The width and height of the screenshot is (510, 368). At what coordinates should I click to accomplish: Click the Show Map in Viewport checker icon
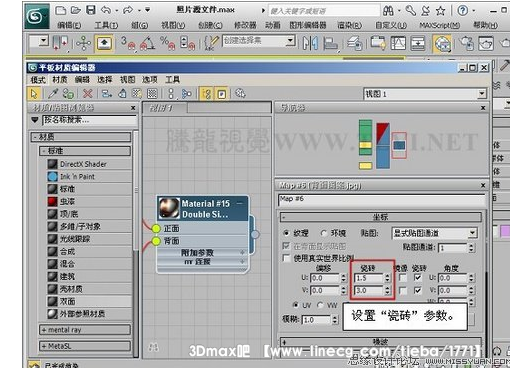click(x=137, y=94)
